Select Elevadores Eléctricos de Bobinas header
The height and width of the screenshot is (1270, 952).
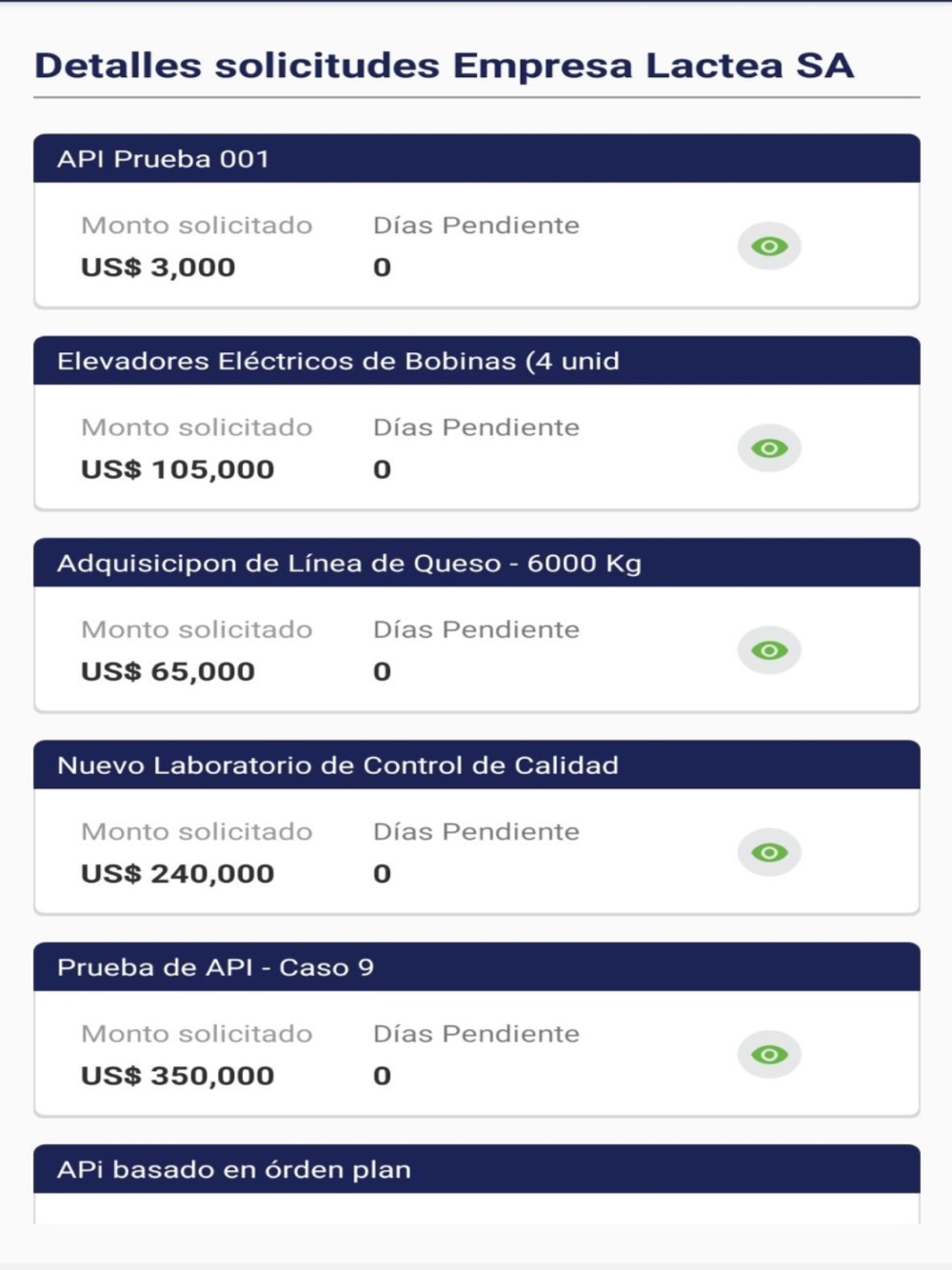477,361
